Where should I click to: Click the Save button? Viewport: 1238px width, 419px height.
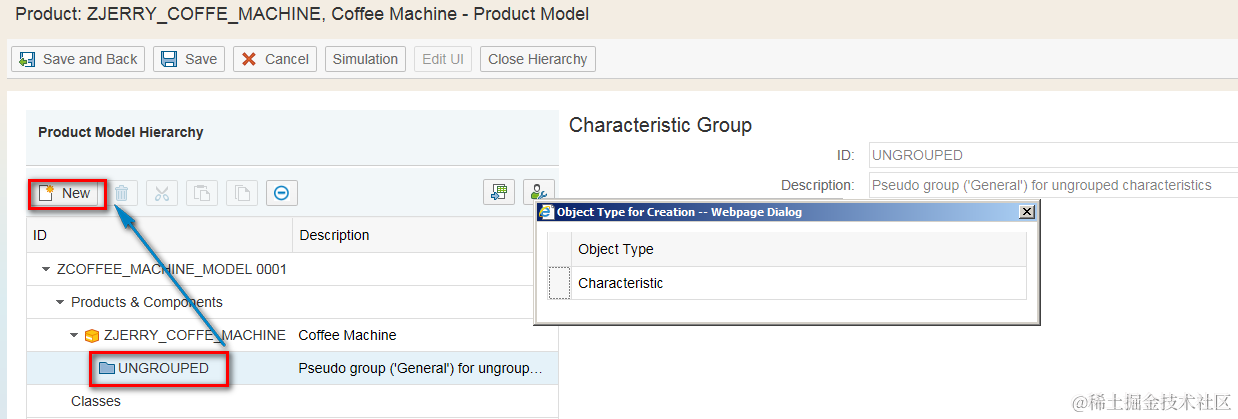point(189,59)
